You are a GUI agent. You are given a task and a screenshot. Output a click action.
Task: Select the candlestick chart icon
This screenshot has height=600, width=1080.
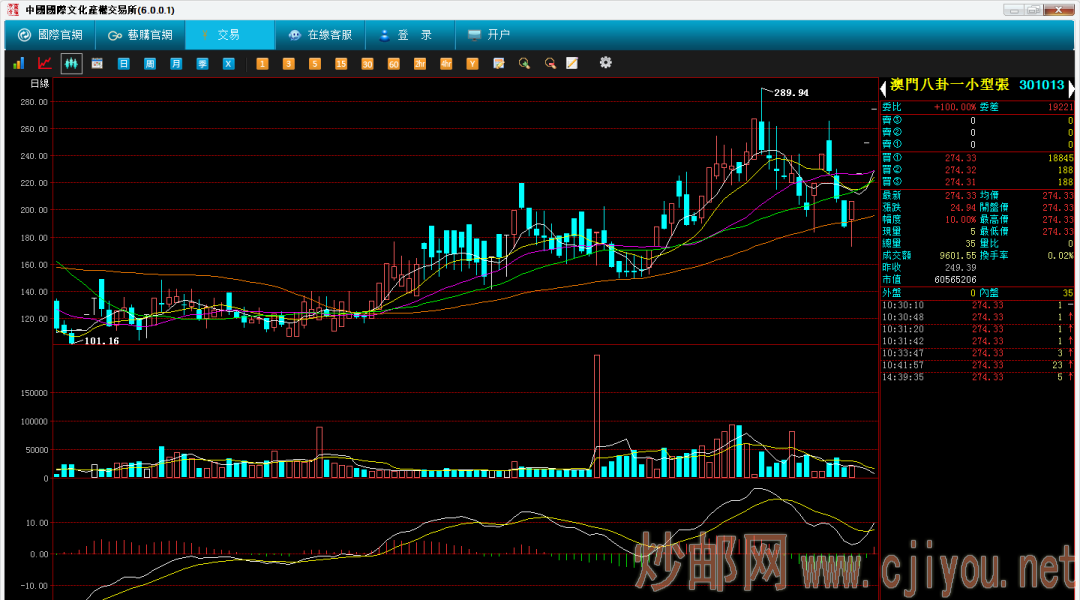click(x=71, y=63)
